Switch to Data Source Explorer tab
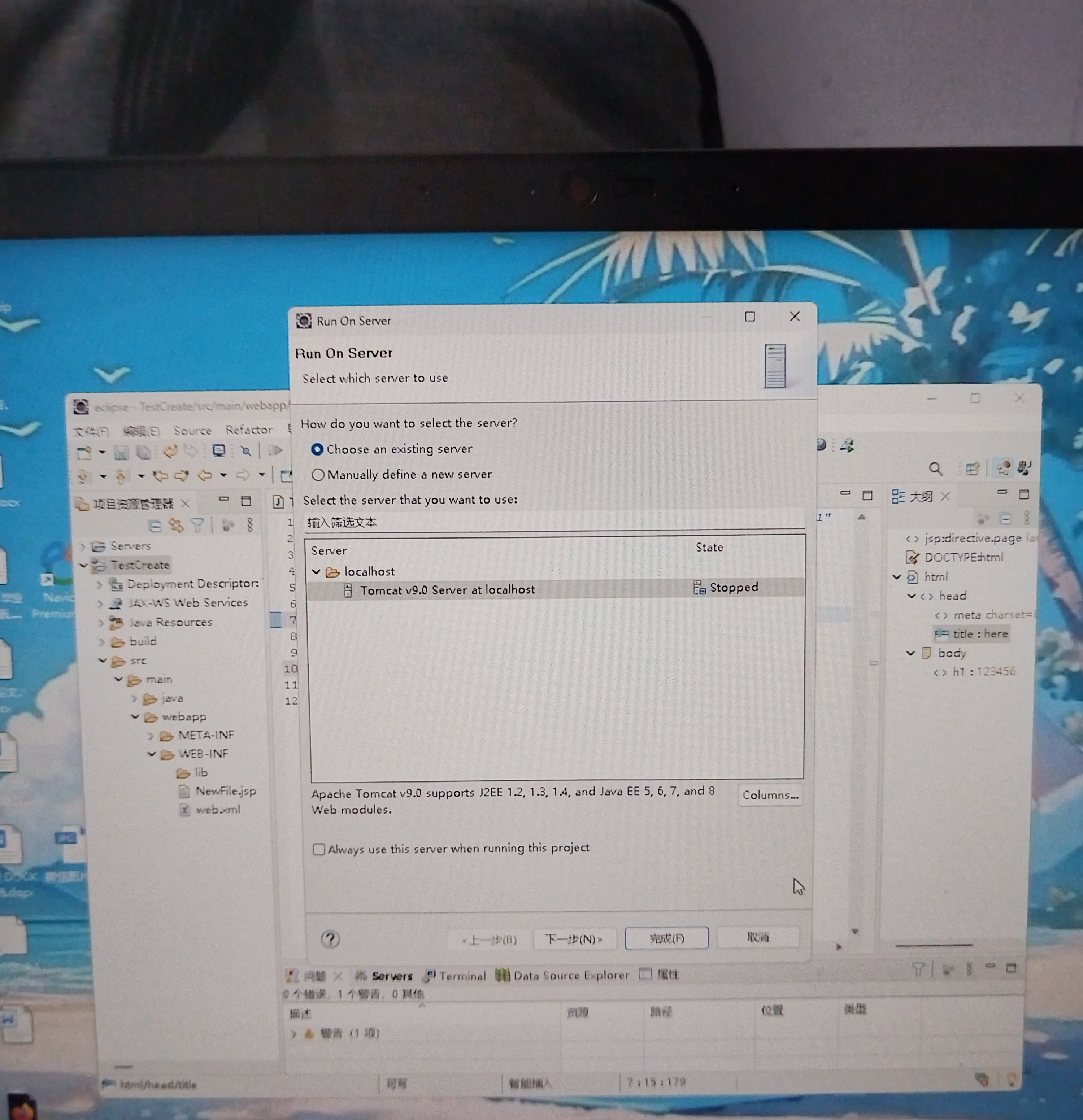1083x1120 pixels. pyautogui.click(x=562, y=975)
